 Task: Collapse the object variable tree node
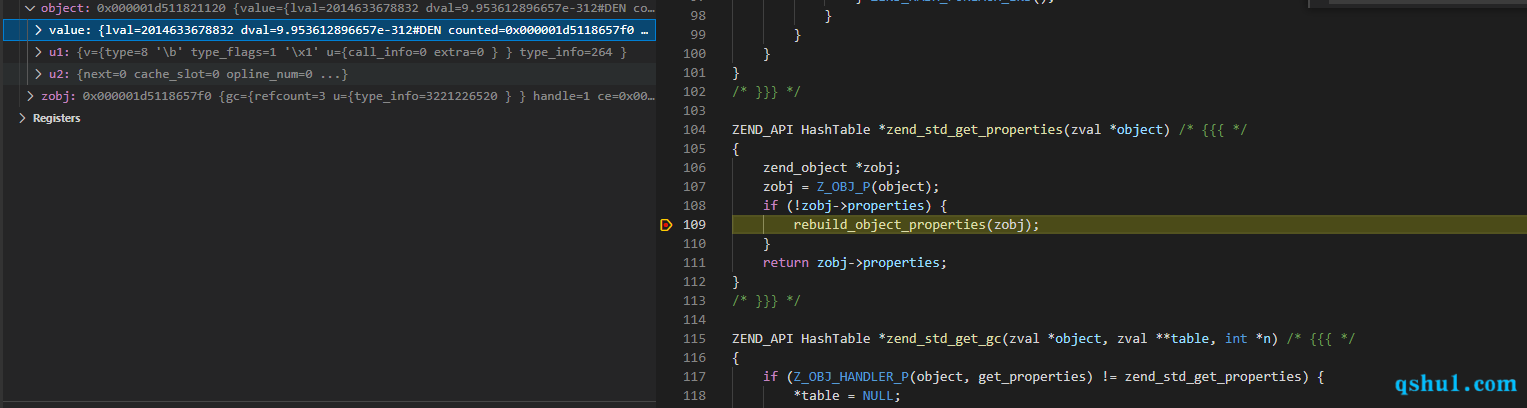click(29, 8)
